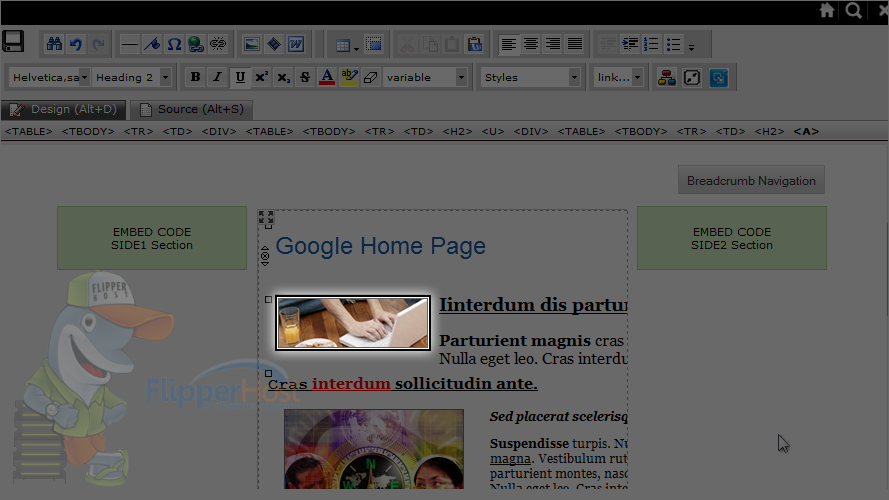The image size is (889, 500).
Task: Switch to Design tab
Action: 63,109
